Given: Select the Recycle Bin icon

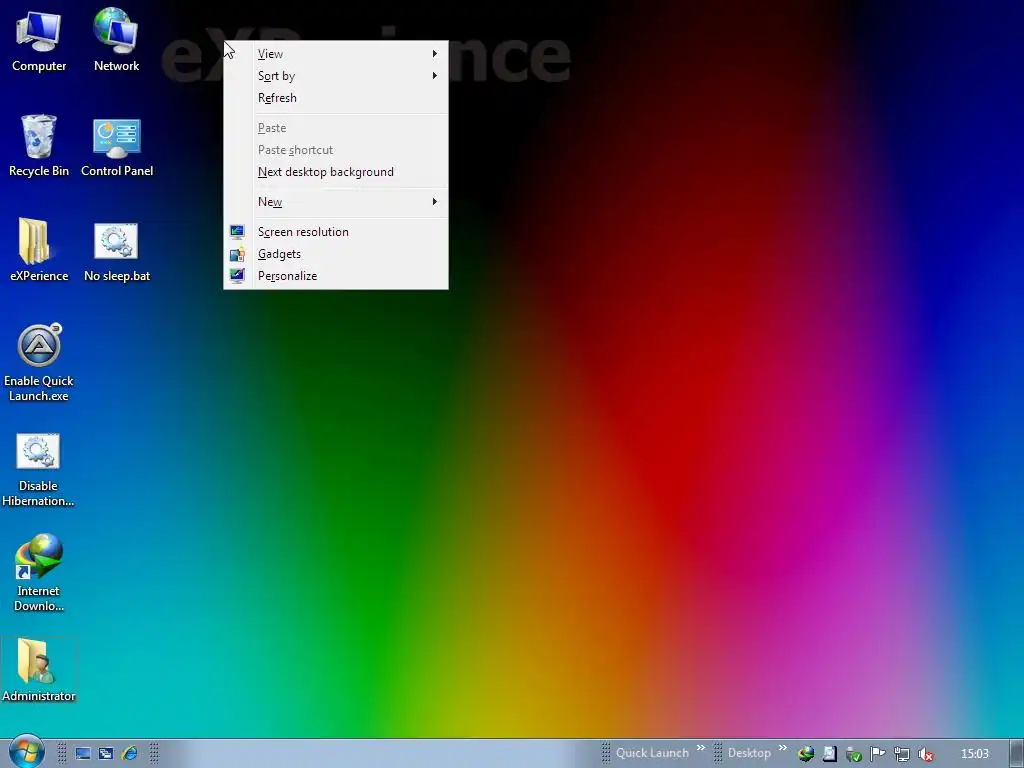Looking at the screenshot, I should tap(39, 145).
